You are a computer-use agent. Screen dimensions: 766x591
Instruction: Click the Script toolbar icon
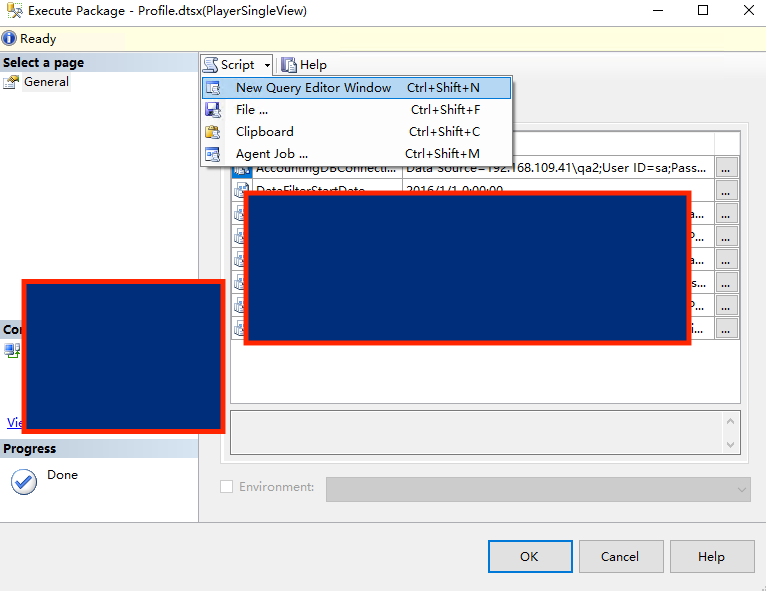211,65
